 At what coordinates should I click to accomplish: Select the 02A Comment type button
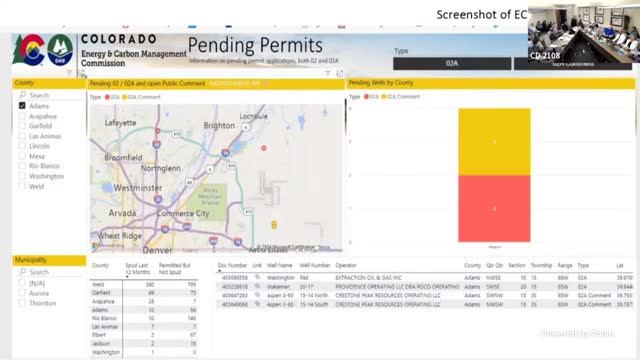[573, 64]
